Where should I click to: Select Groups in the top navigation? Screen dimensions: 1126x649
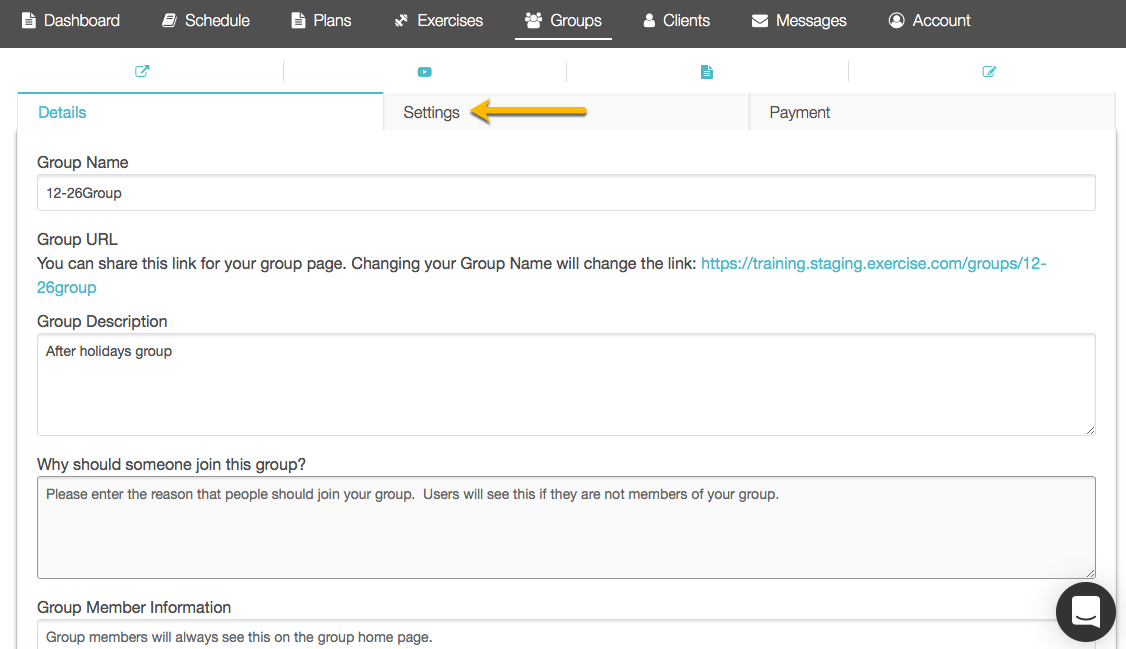(x=563, y=20)
